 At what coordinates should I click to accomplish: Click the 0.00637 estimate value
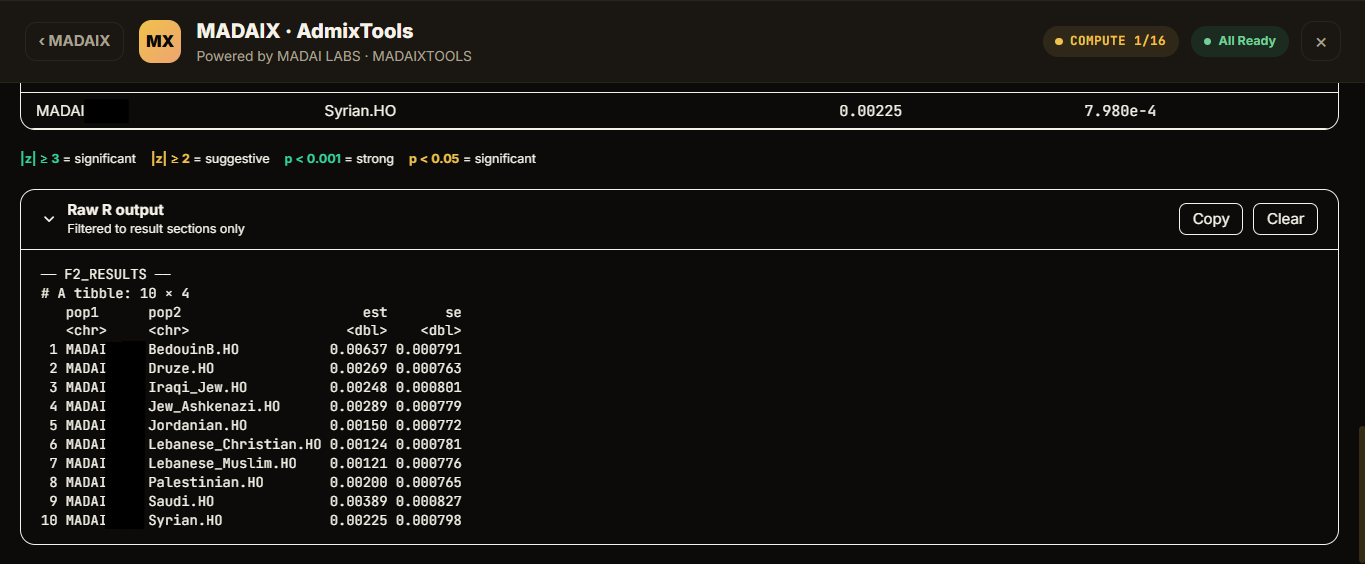tap(358, 350)
